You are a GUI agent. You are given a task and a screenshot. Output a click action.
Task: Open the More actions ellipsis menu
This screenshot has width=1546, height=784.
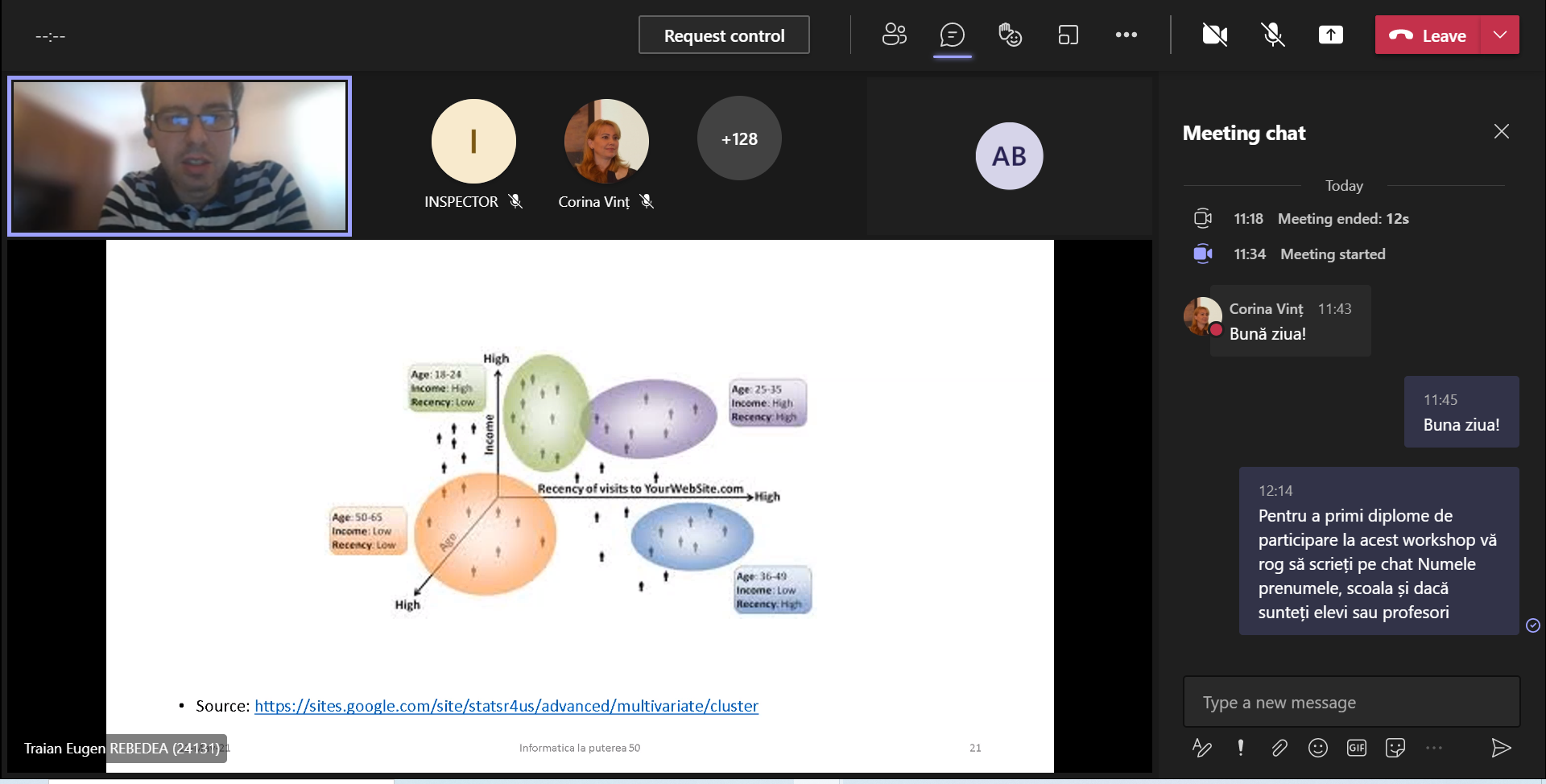(x=1126, y=35)
